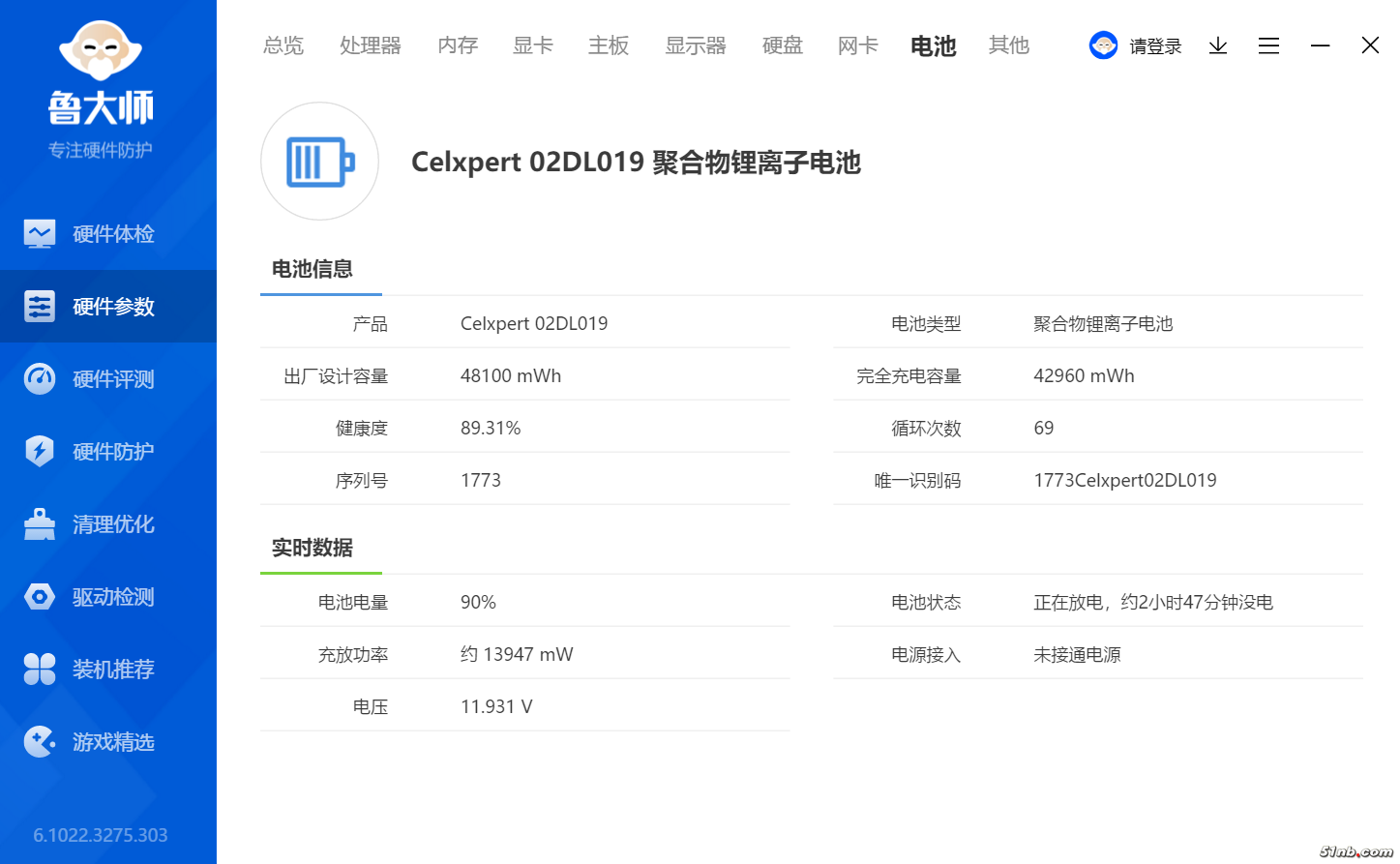Open 驱动检测 hexagon icon
This screenshot has height=864, width=1400.
[x=40, y=597]
